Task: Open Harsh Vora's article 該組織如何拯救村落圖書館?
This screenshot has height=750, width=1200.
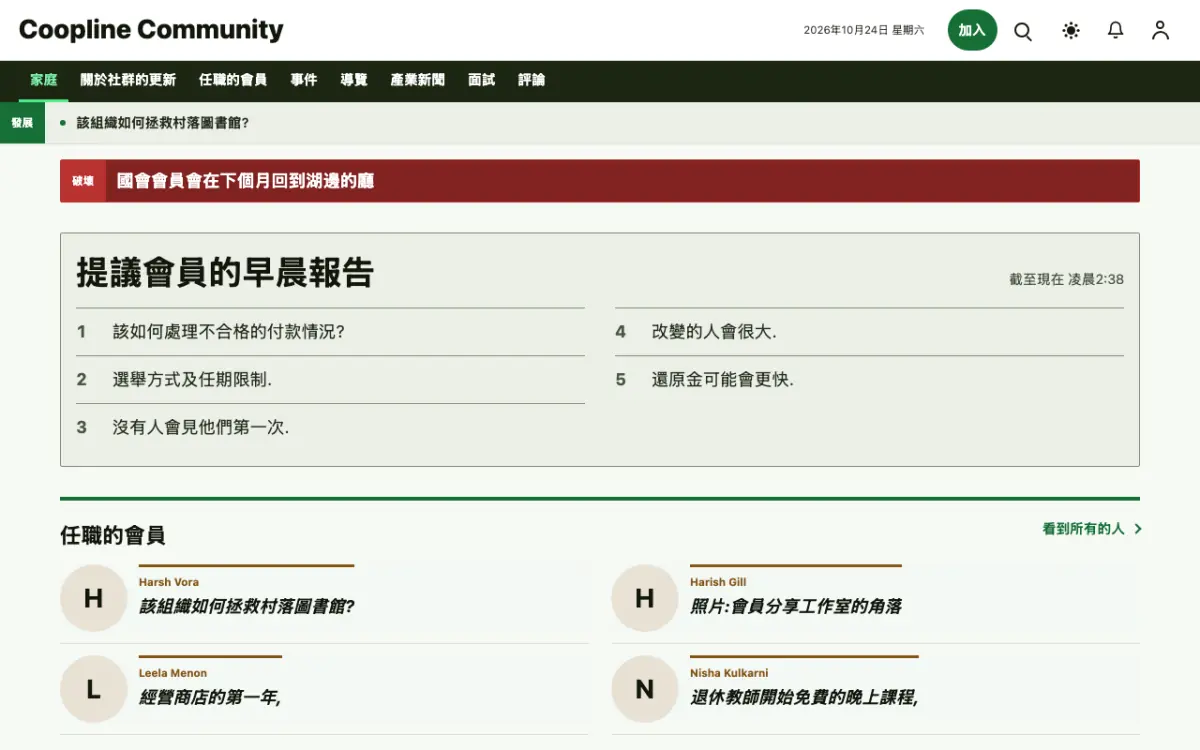Action: coord(247,606)
